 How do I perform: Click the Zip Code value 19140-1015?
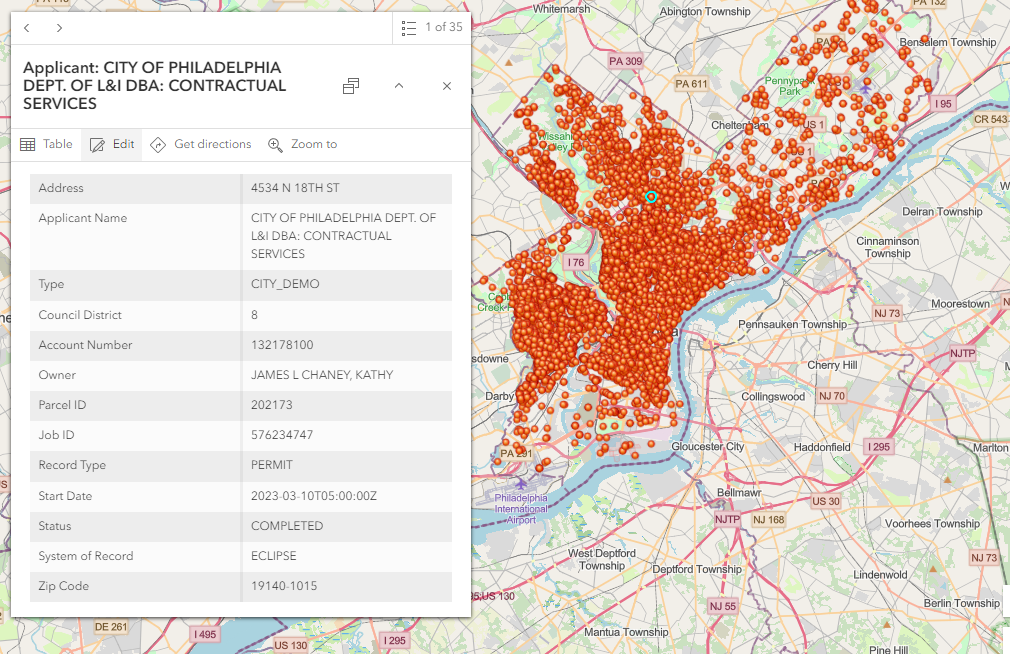pos(284,586)
